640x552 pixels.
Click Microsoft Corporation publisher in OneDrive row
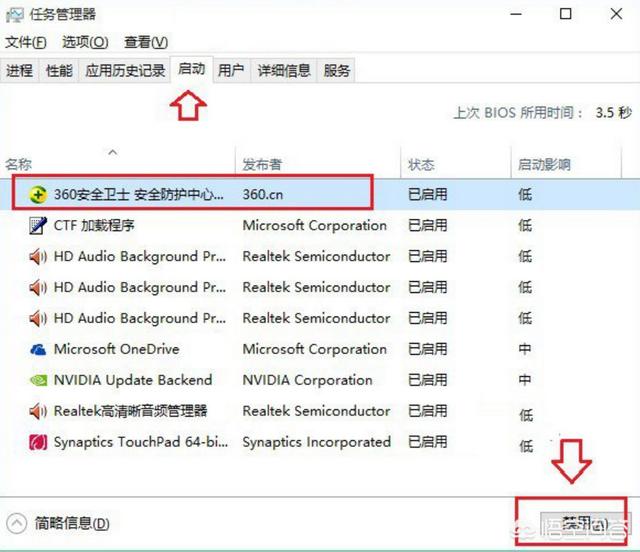point(315,349)
